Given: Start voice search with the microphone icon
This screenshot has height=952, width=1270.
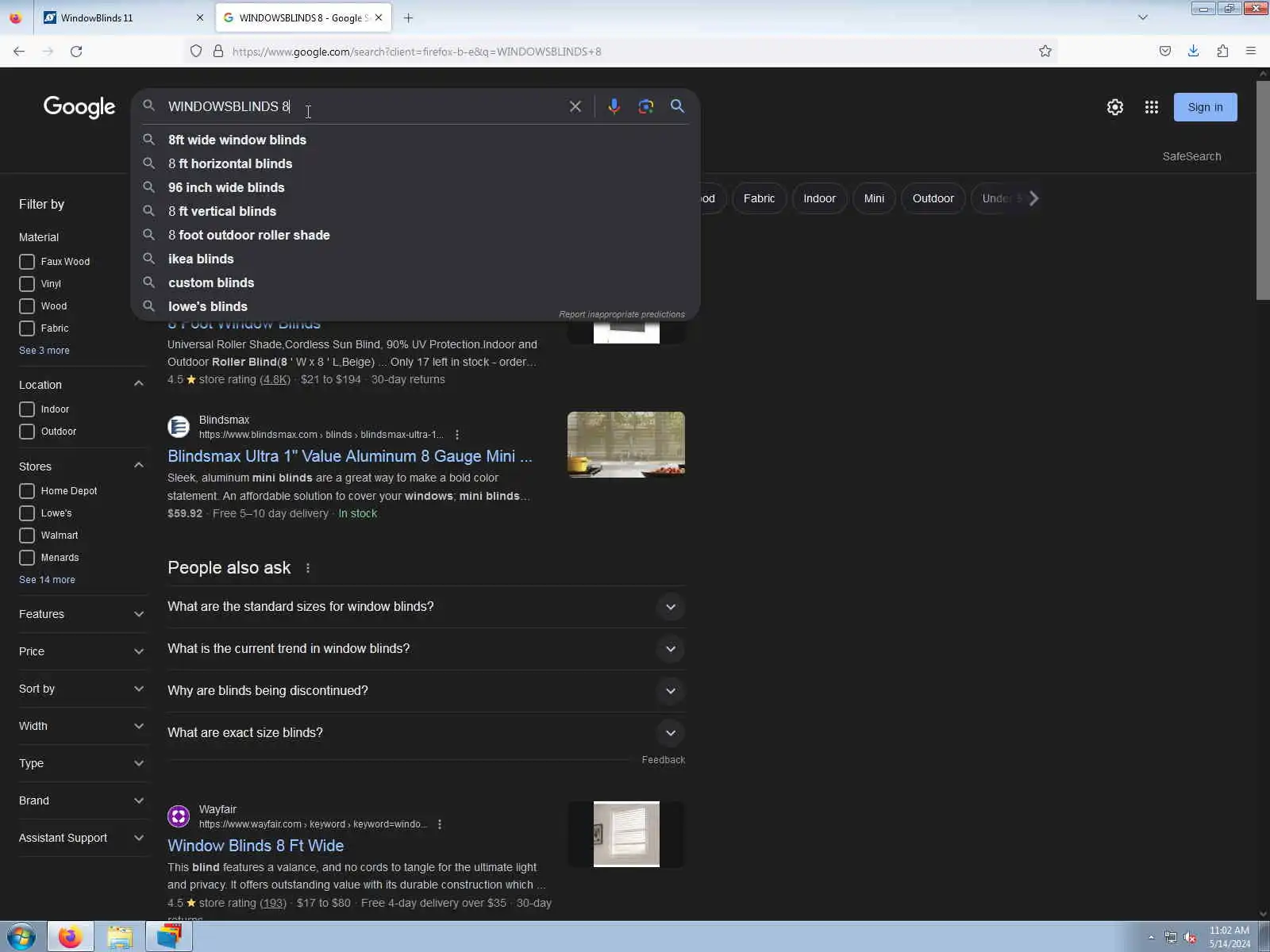Looking at the screenshot, I should point(614,106).
